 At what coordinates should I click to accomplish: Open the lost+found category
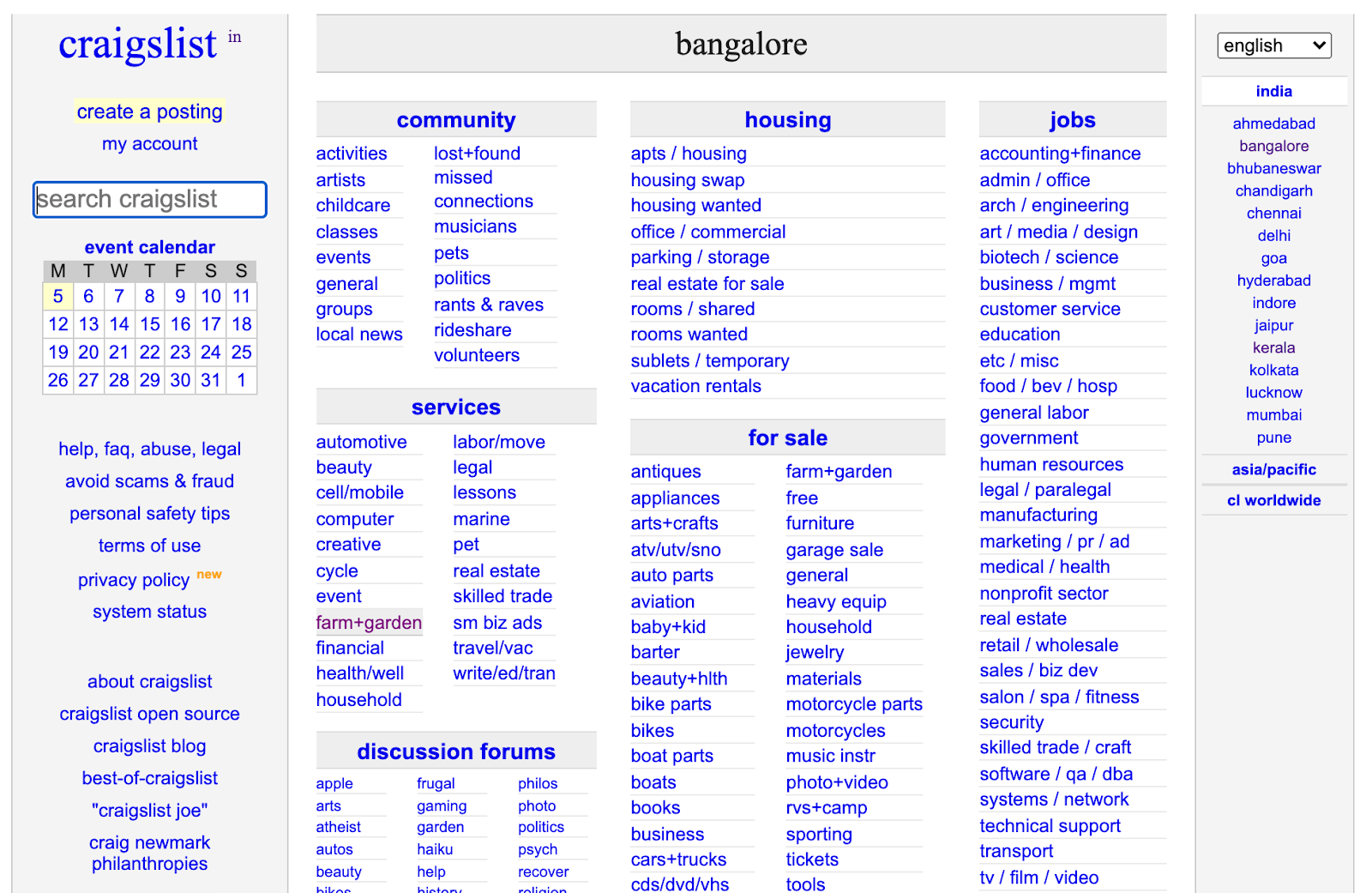477,154
